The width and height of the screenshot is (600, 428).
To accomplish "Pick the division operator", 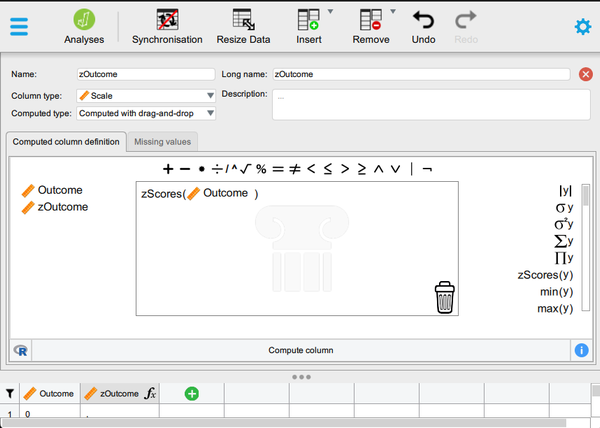I will (217, 169).
